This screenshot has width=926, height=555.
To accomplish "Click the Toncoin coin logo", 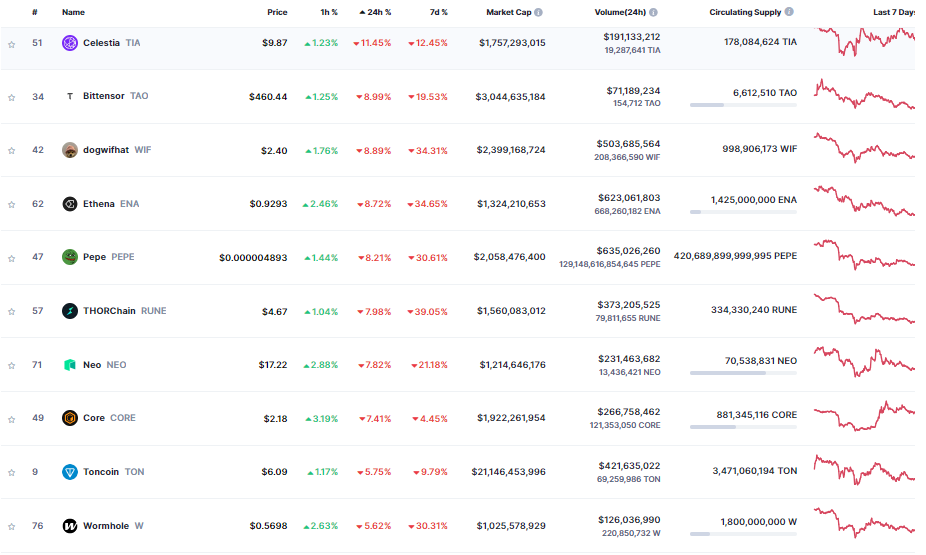I will 70,472.
